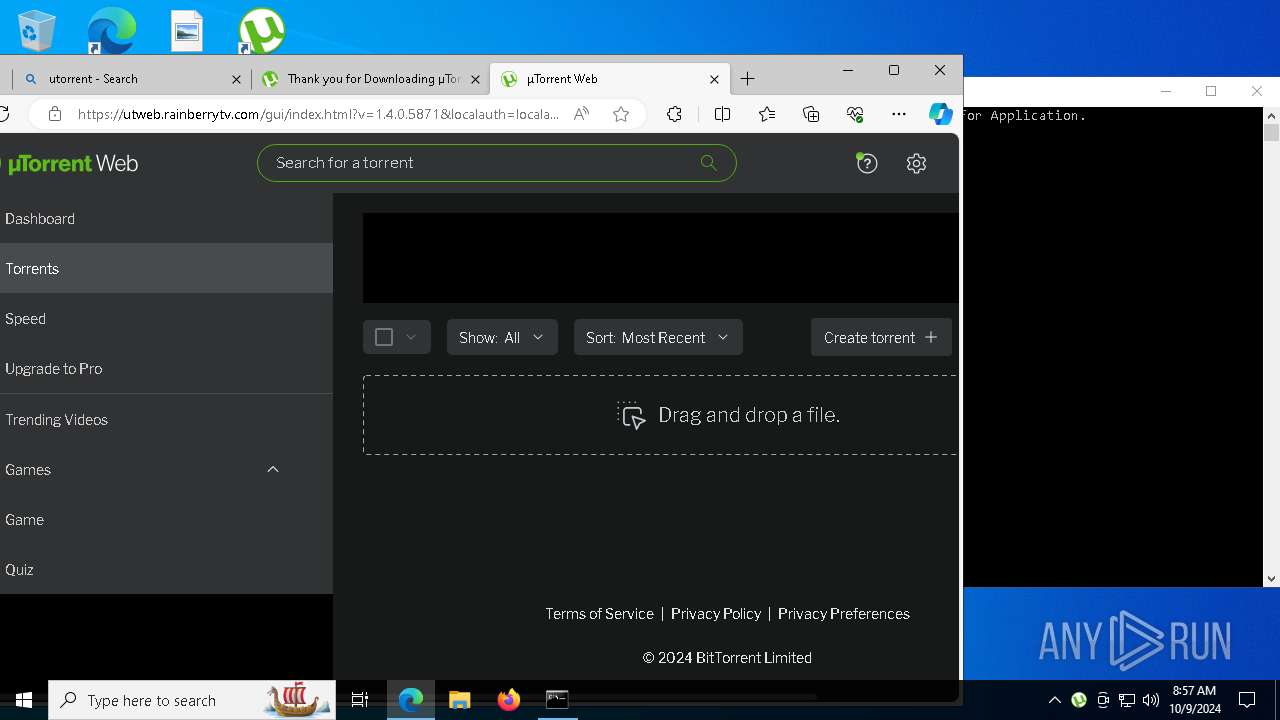The width and height of the screenshot is (1280, 720).
Task: Click the Read aloud icon in address bar
Action: pyautogui.click(x=581, y=114)
